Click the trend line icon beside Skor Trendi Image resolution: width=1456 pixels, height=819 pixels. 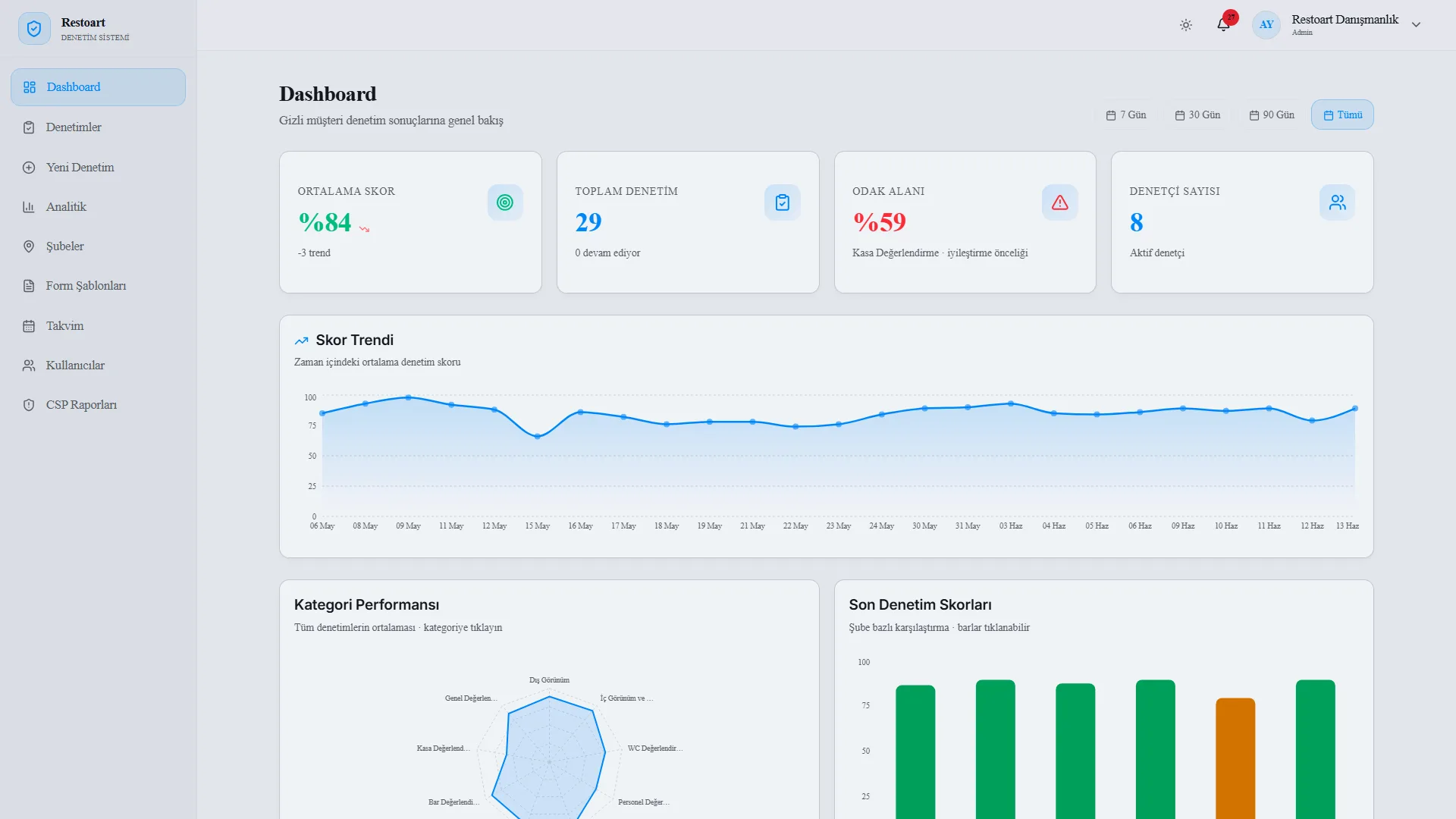click(302, 340)
